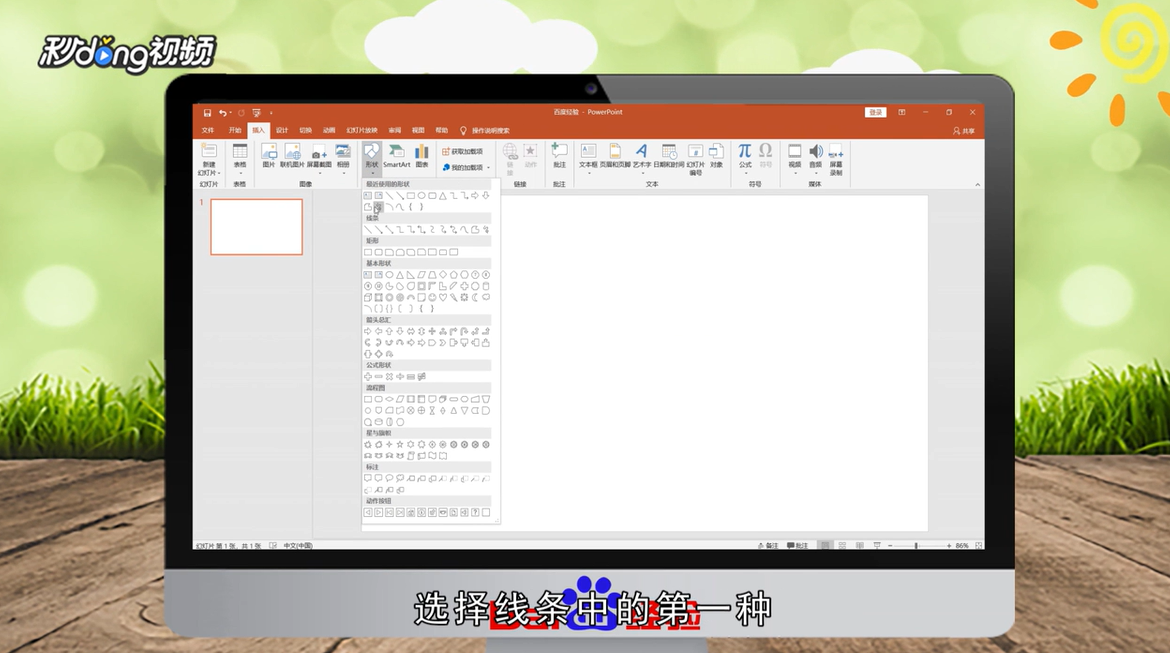This screenshot has height=653, width=1170.
Task: Select the heart shape in basic shapes
Action: click(x=443, y=298)
